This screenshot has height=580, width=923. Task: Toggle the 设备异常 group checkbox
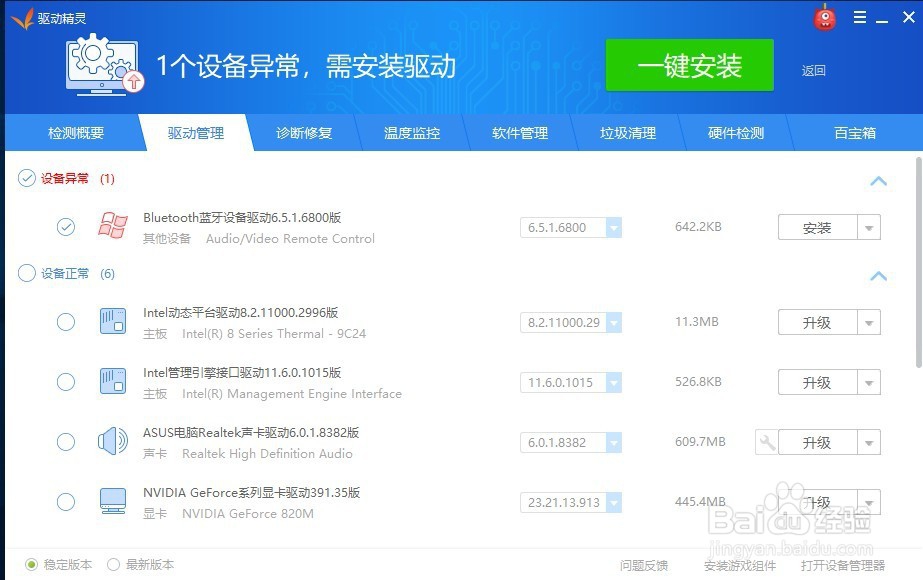26,178
